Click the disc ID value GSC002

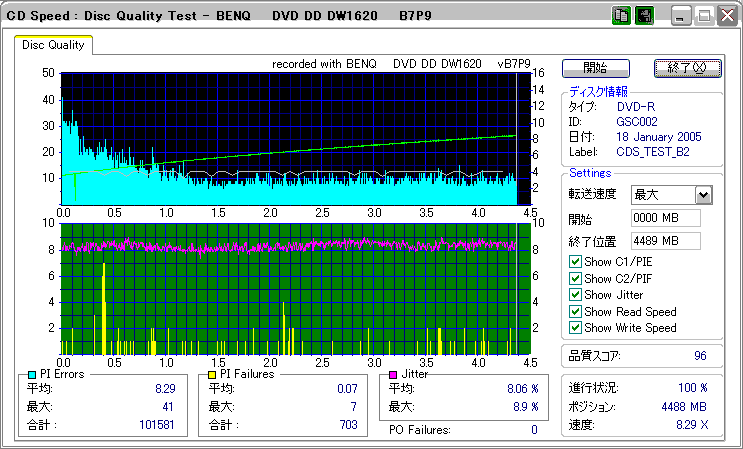[x=637, y=122]
